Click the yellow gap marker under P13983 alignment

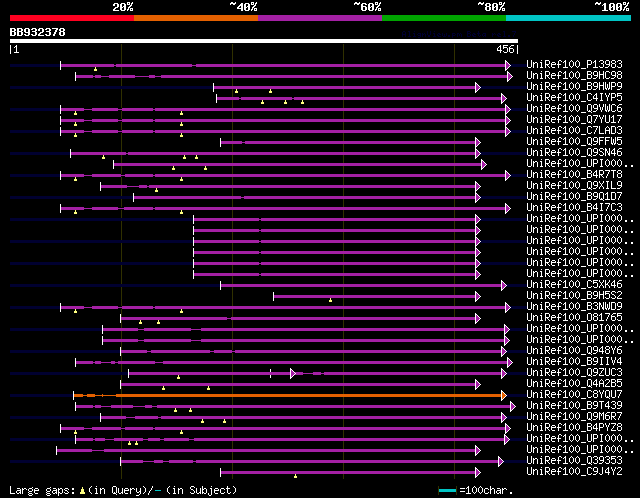[x=96, y=69]
